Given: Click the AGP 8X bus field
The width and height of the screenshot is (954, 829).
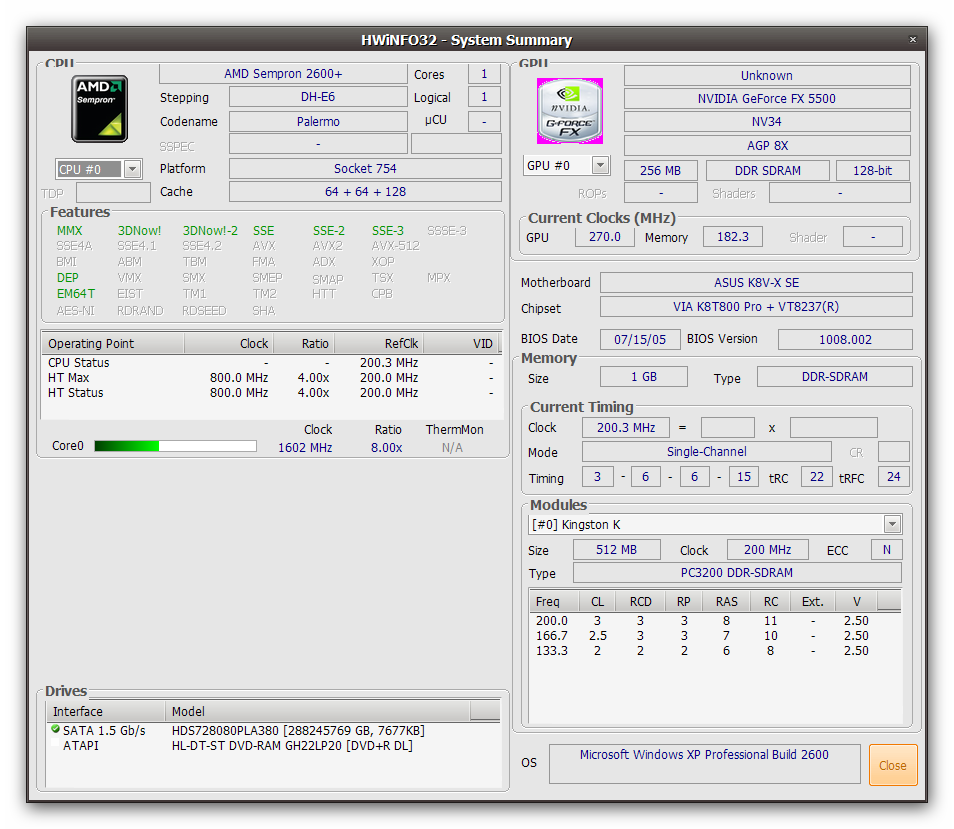Looking at the screenshot, I should [x=767, y=146].
